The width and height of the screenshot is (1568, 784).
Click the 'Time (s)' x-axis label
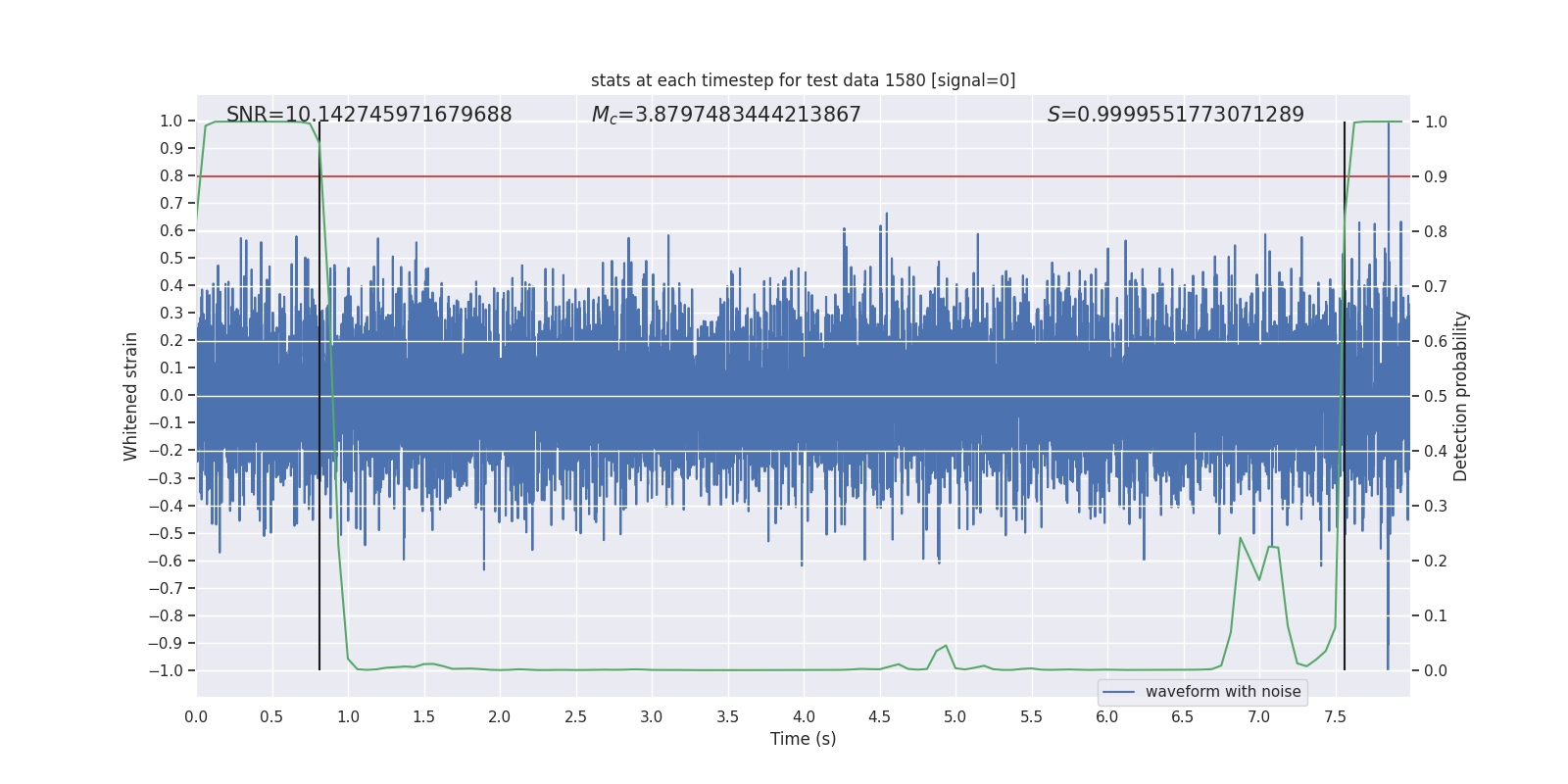pyautogui.click(x=803, y=739)
